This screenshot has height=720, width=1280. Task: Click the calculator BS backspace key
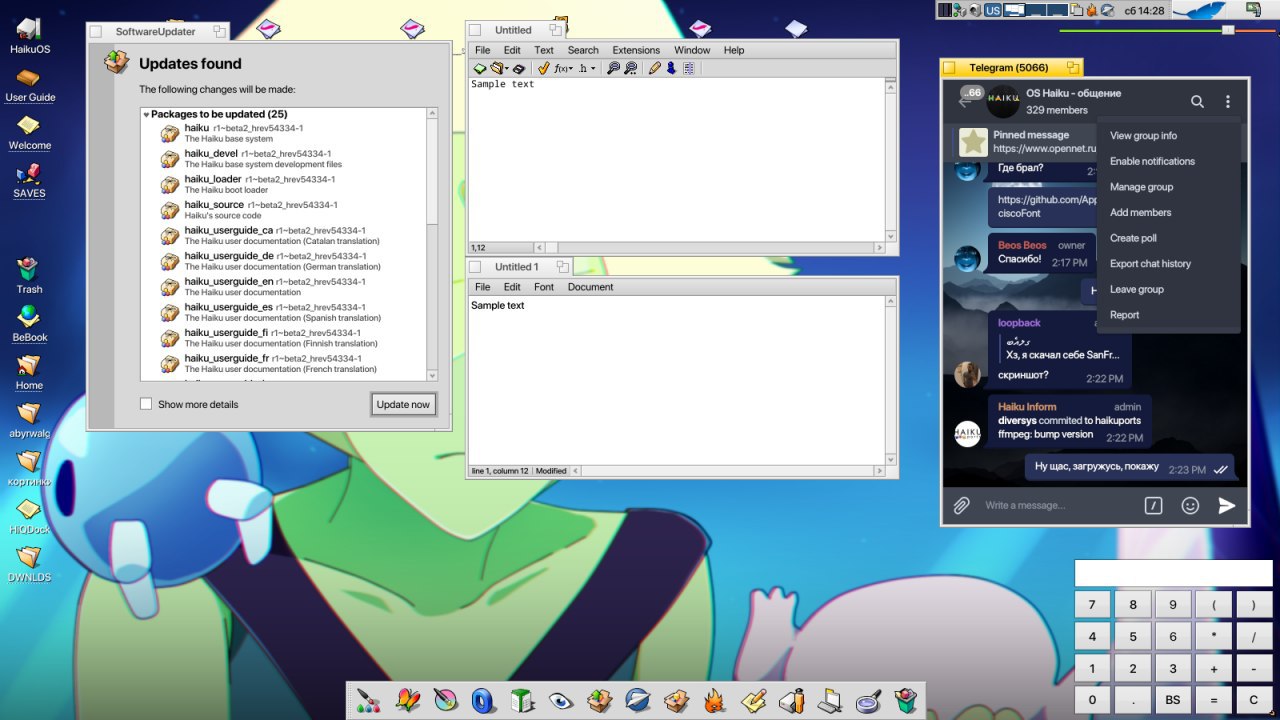(1173, 700)
